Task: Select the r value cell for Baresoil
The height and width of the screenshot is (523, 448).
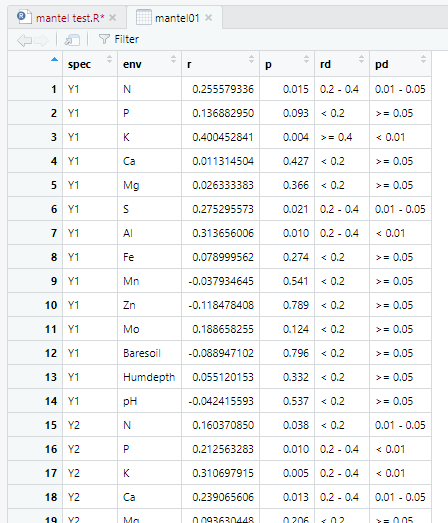Action: coord(220,353)
